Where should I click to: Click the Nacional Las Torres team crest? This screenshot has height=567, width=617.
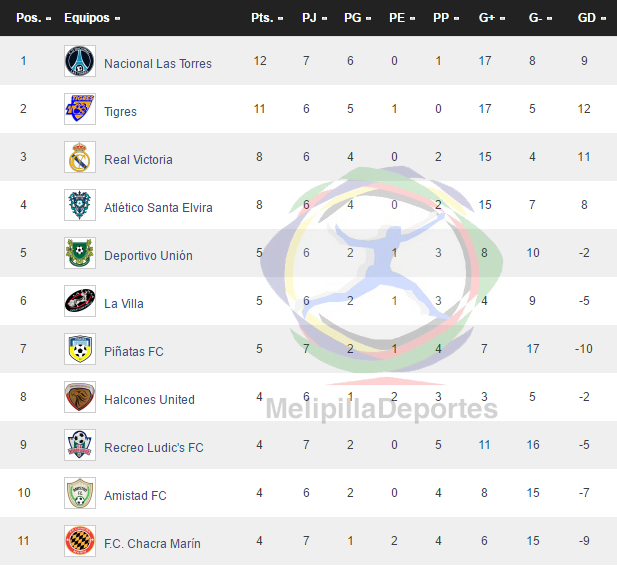(80, 61)
